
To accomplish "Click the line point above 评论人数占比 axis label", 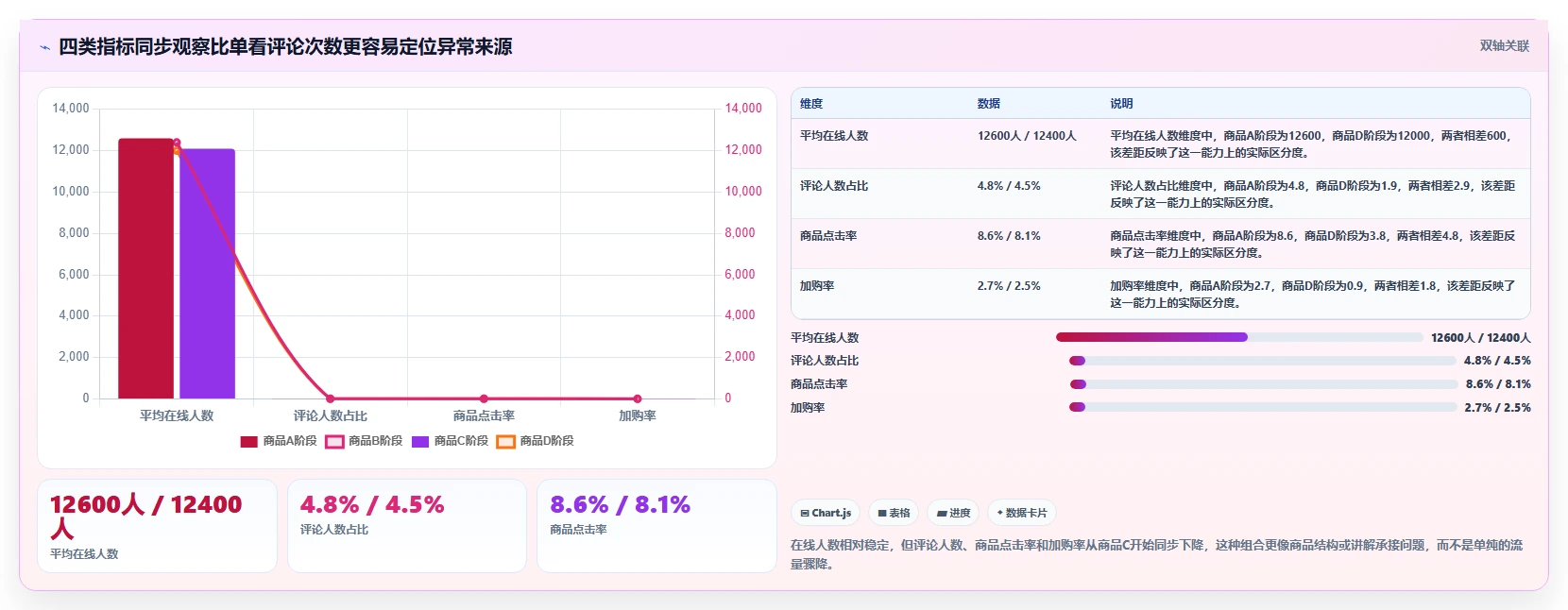I will tap(330, 398).
